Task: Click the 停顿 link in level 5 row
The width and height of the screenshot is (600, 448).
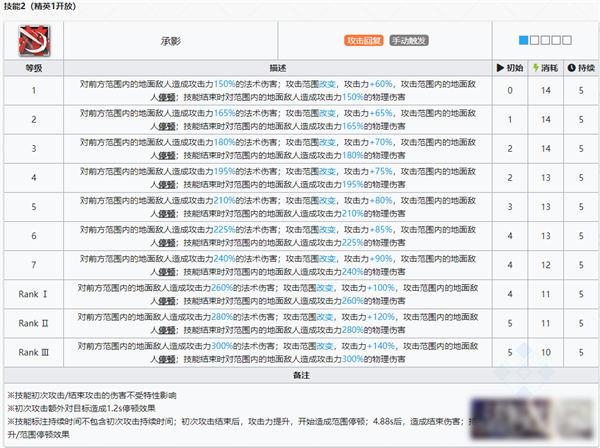Action: (x=167, y=214)
